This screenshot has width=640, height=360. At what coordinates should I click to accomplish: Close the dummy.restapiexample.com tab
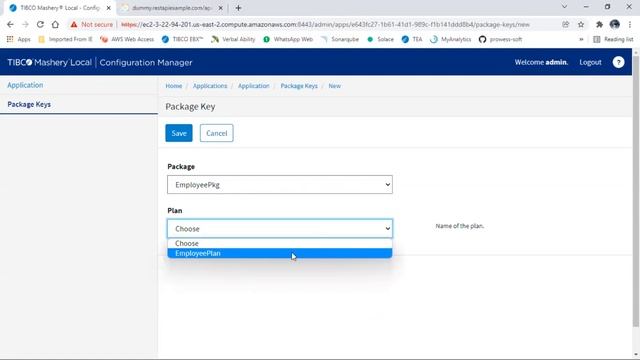pyautogui.click(x=220, y=8)
